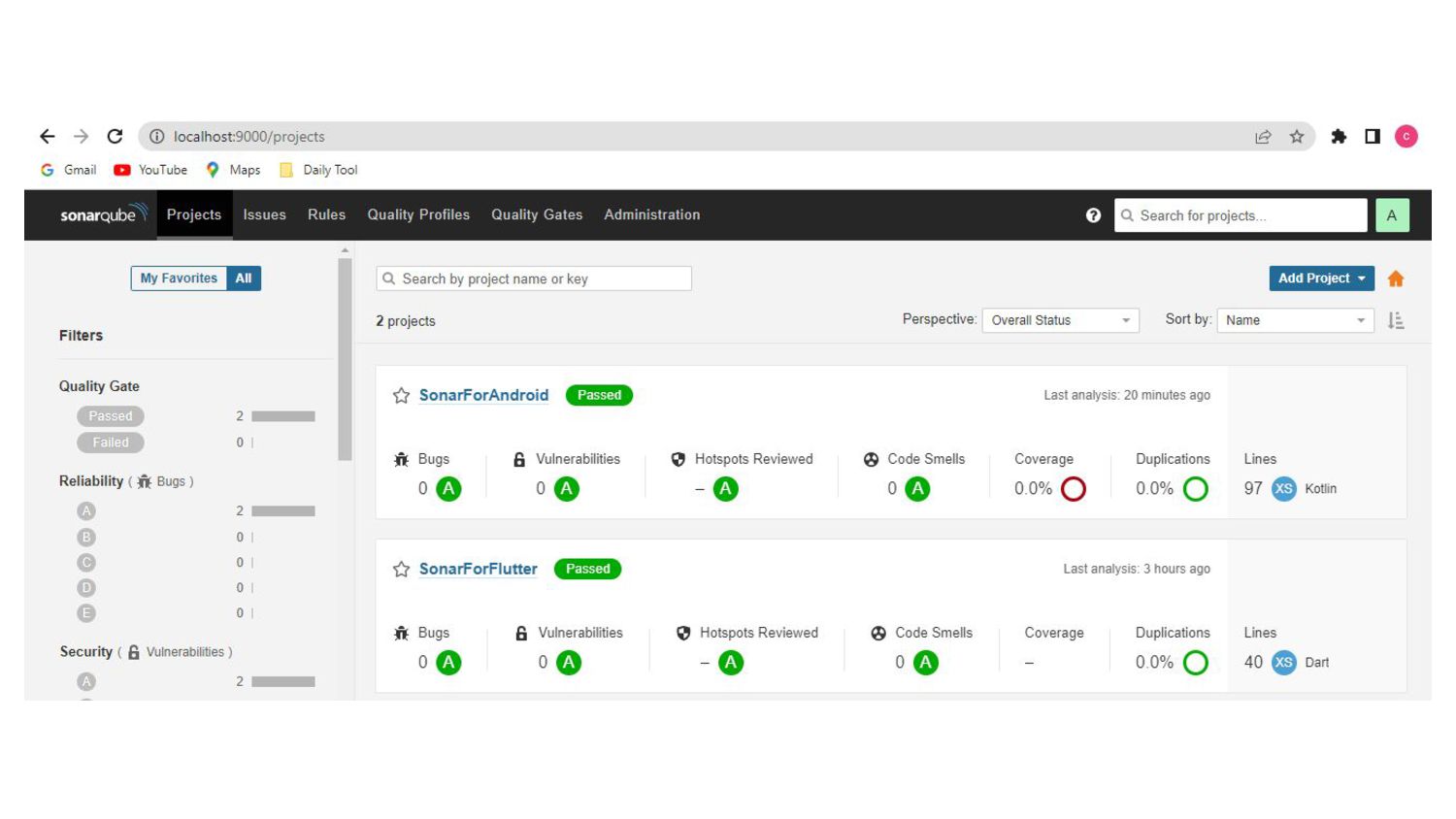The height and width of the screenshot is (819, 1456).
Task: Click SonarForAndroid Hotspots Reviewed A badge
Action: [725, 489]
